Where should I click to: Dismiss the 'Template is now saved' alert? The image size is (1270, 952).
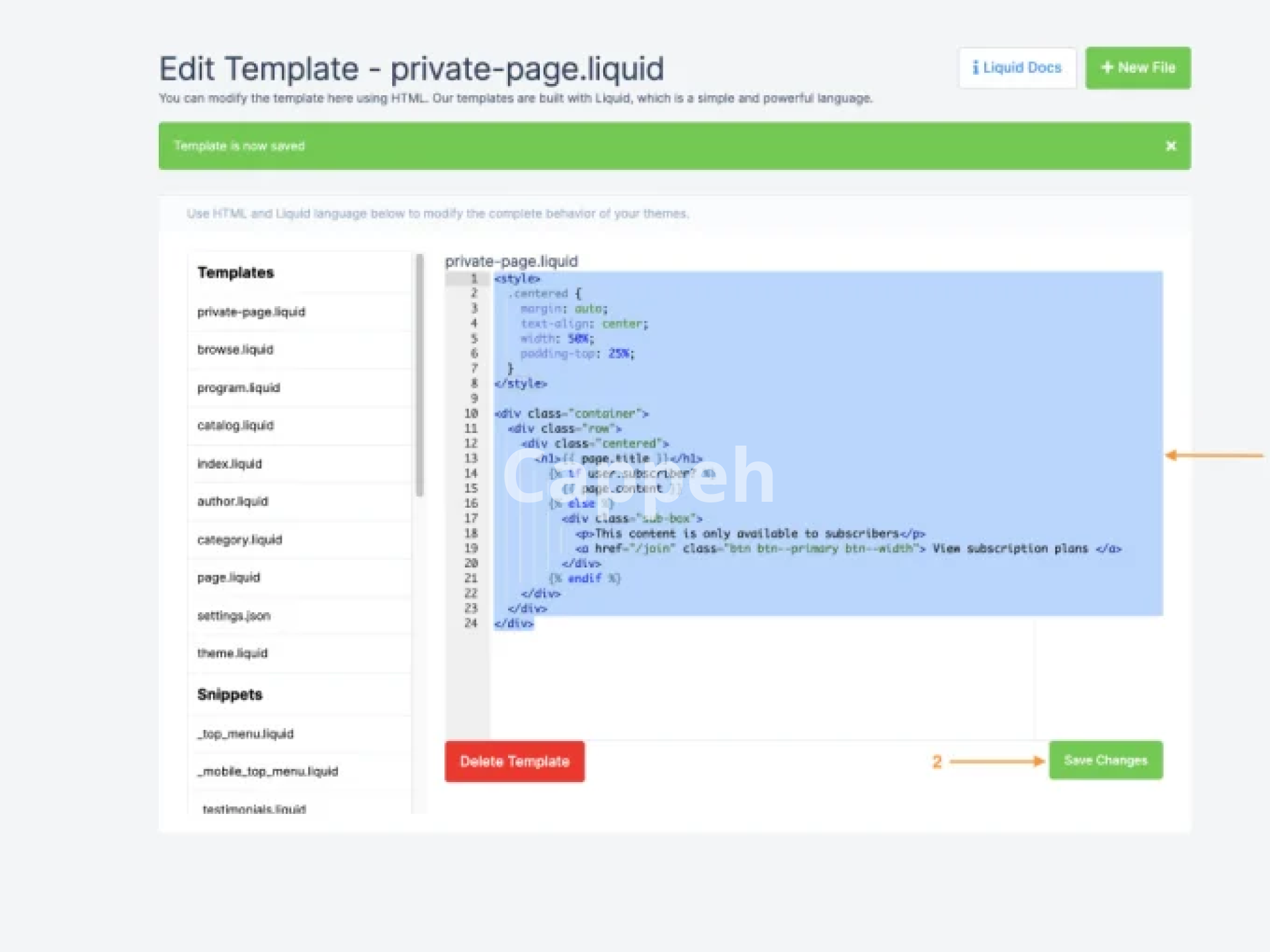1170,146
